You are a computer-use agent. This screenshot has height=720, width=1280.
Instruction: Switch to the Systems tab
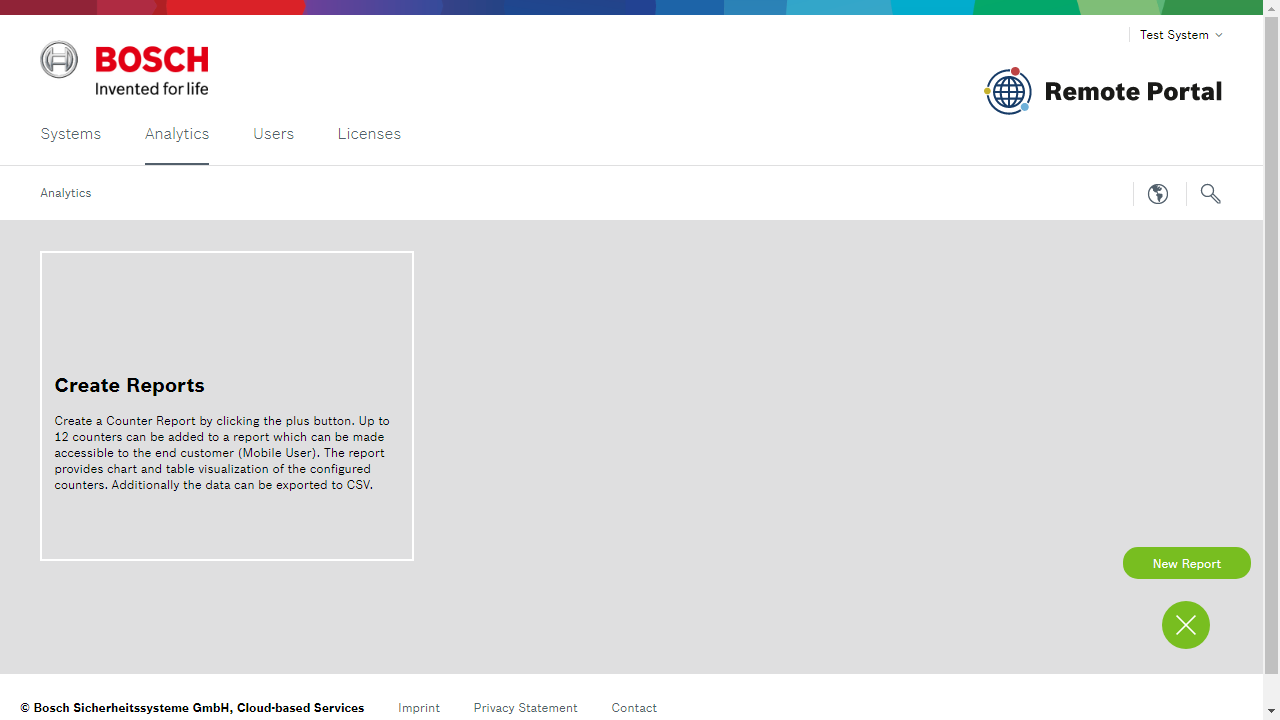70,134
